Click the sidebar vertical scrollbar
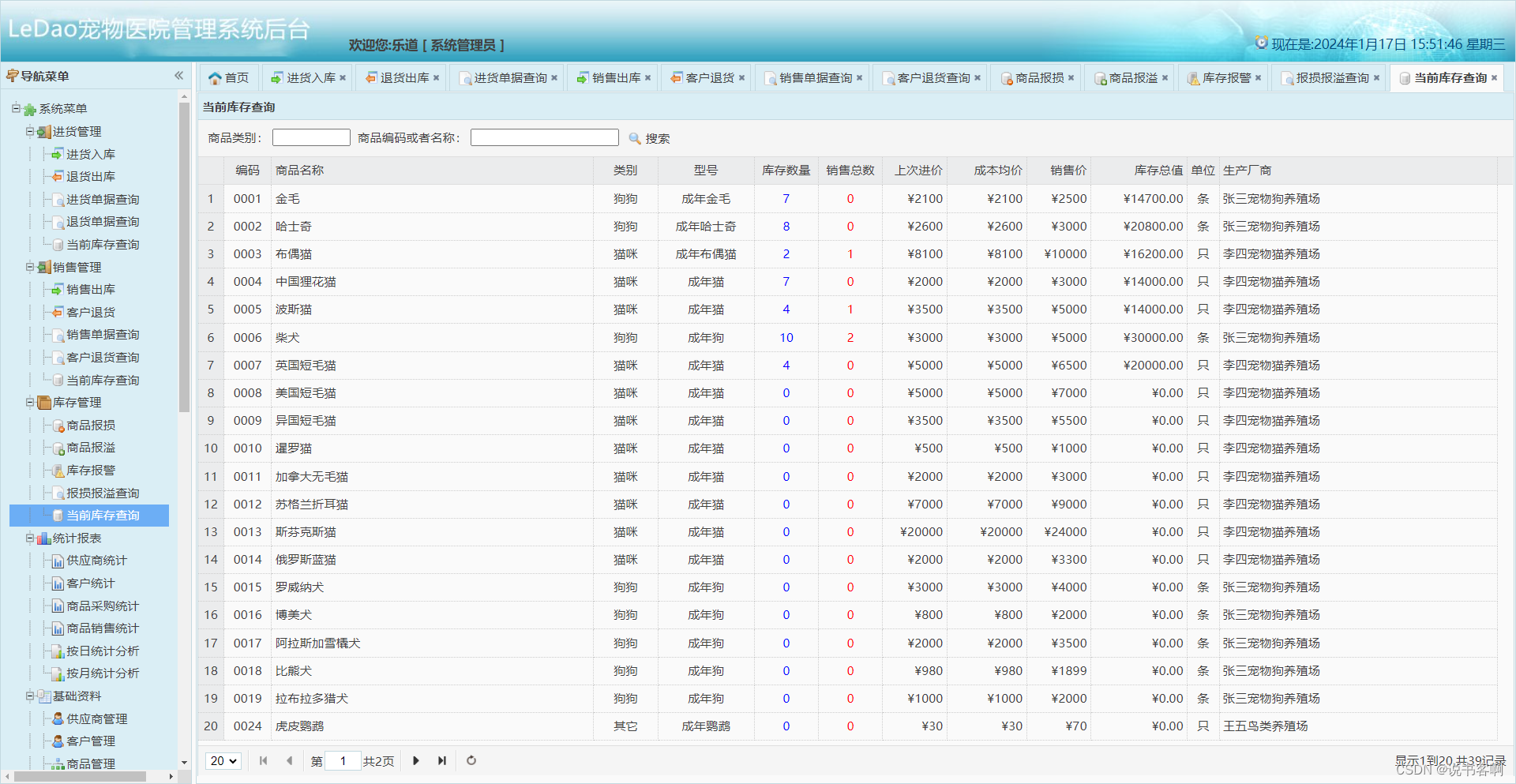The height and width of the screenshot is (784, 1516). pos(184,257)
